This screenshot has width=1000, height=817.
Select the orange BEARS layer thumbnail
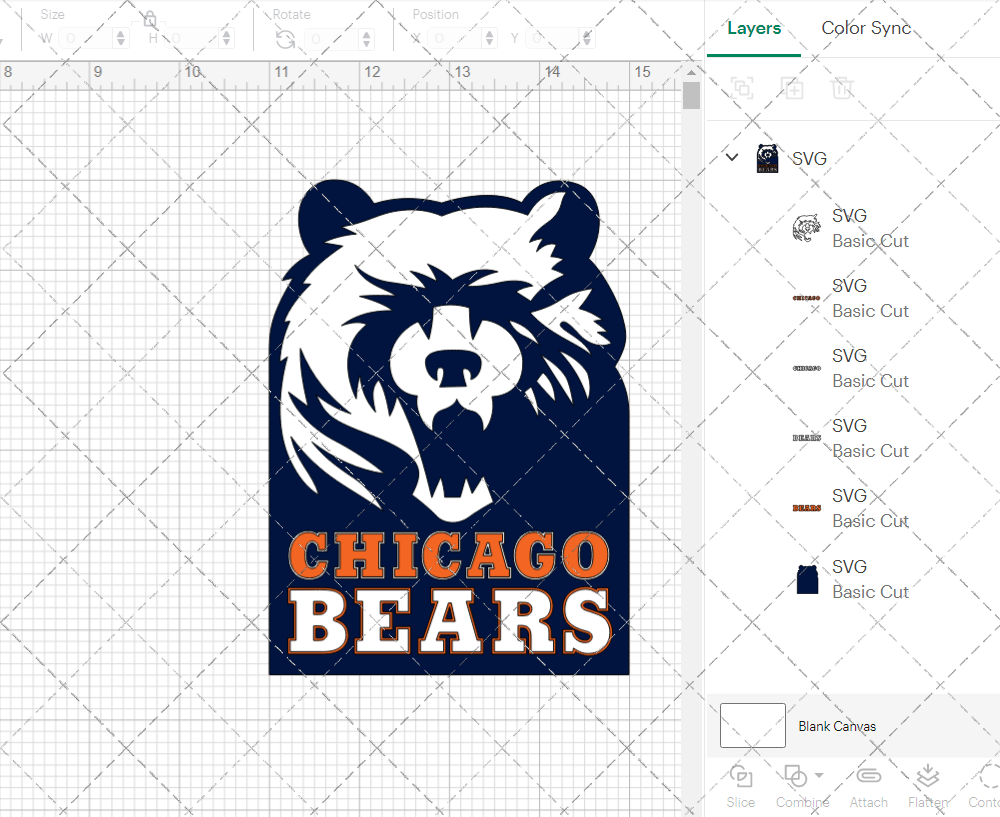[x=807, y=508]
